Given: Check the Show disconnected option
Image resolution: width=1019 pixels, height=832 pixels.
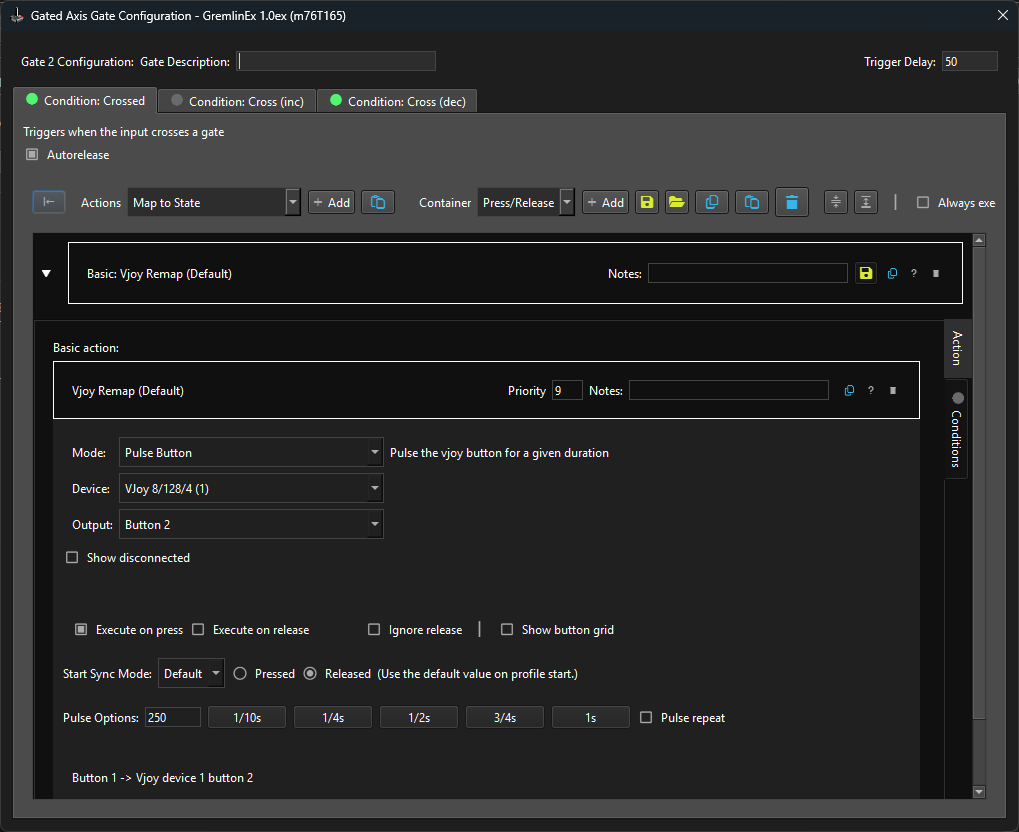Looking at the screenshot, I should point(72,558).
